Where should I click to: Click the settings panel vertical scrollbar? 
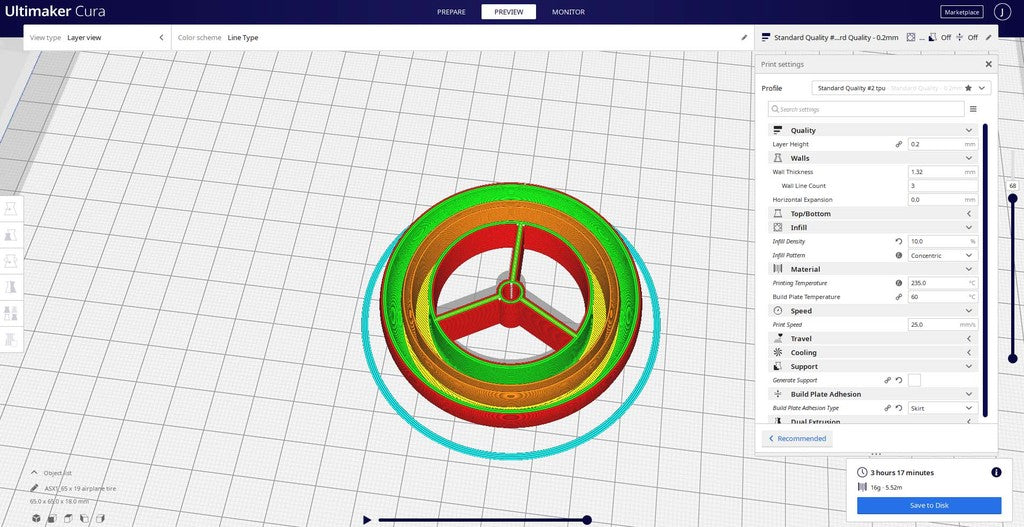985,270
